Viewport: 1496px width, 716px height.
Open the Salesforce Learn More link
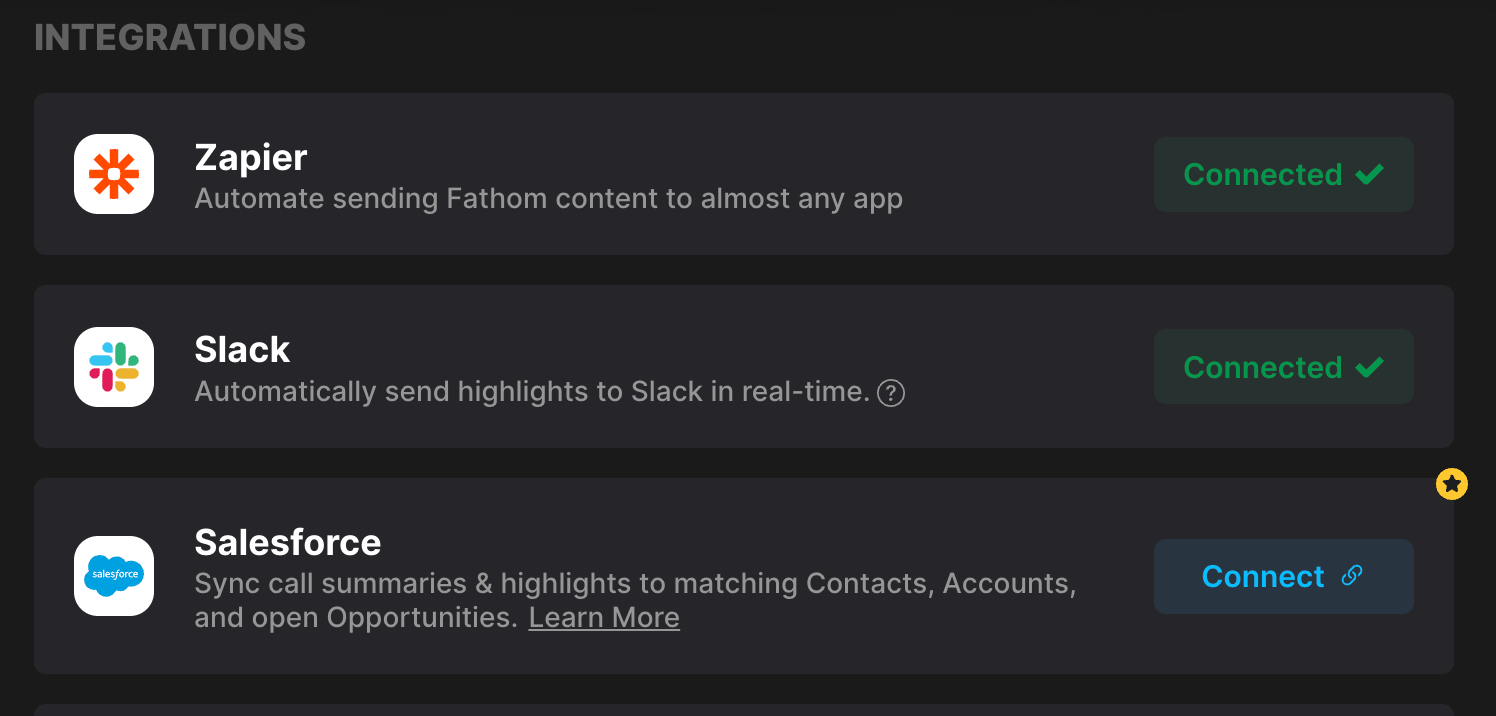pos(604,618)
